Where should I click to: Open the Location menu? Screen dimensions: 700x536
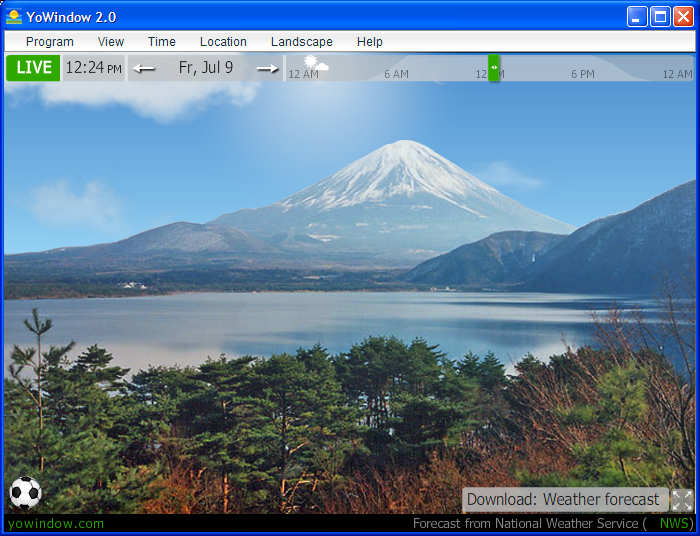coord(223,42)
